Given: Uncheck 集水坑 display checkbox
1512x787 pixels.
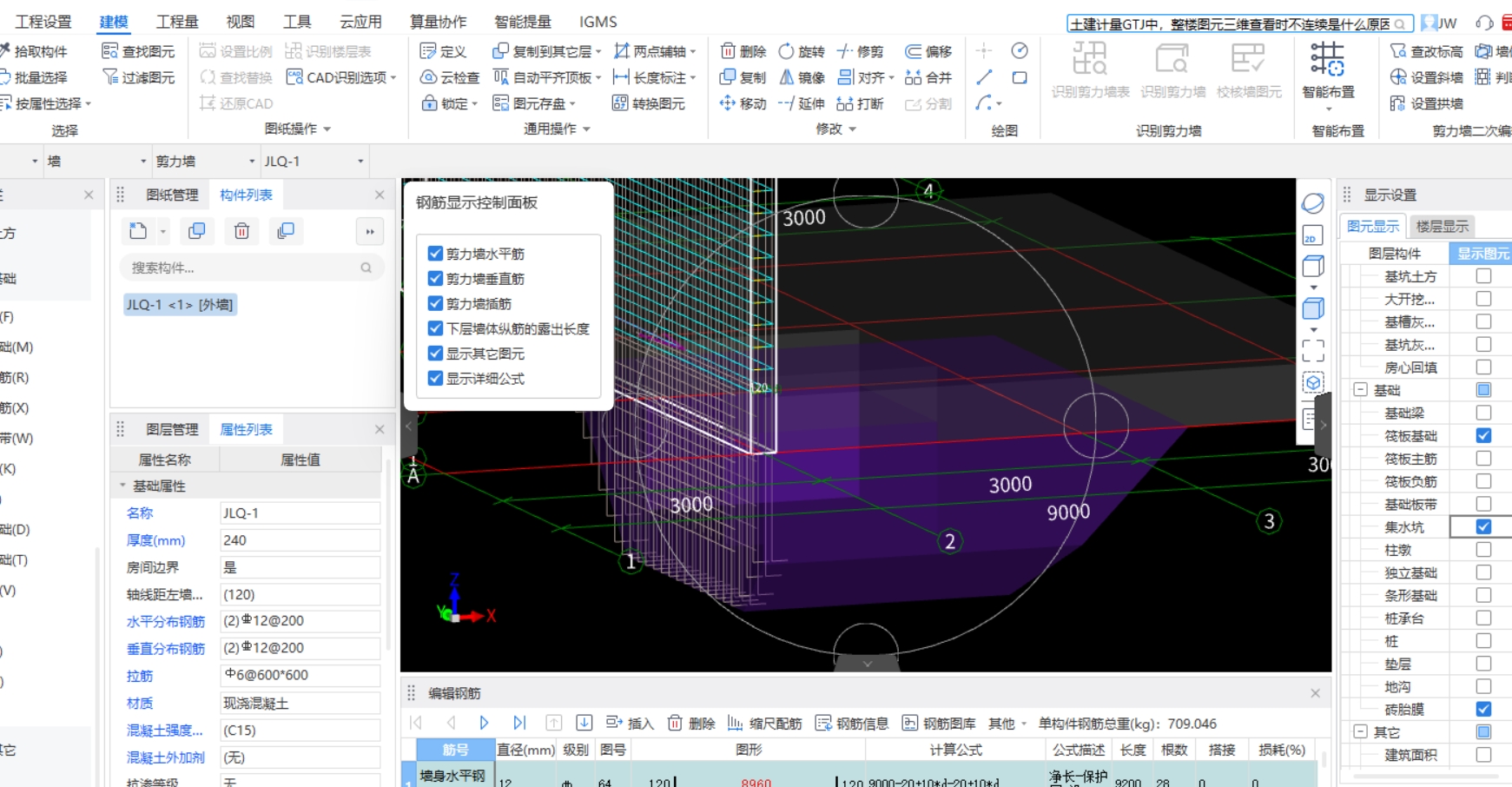Looking at the screenshot, I should pos(1483,526).
